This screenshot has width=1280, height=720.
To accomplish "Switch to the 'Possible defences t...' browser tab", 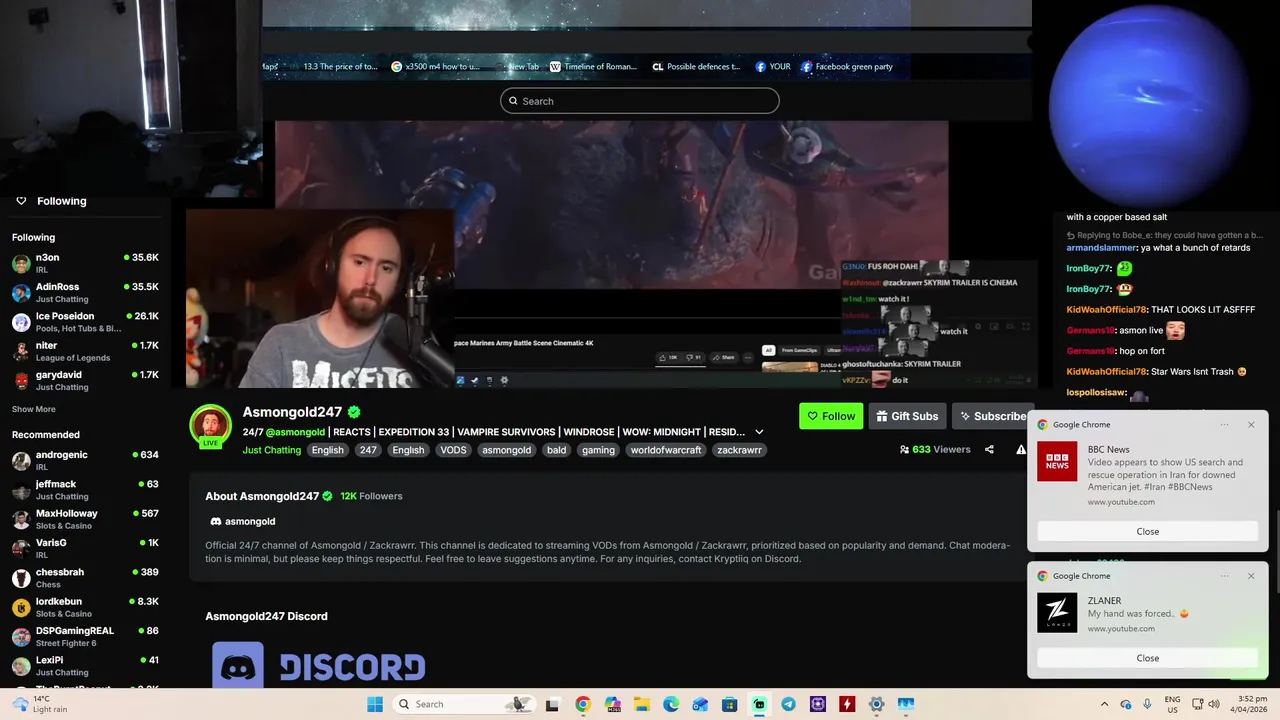I will pos(696,67).
